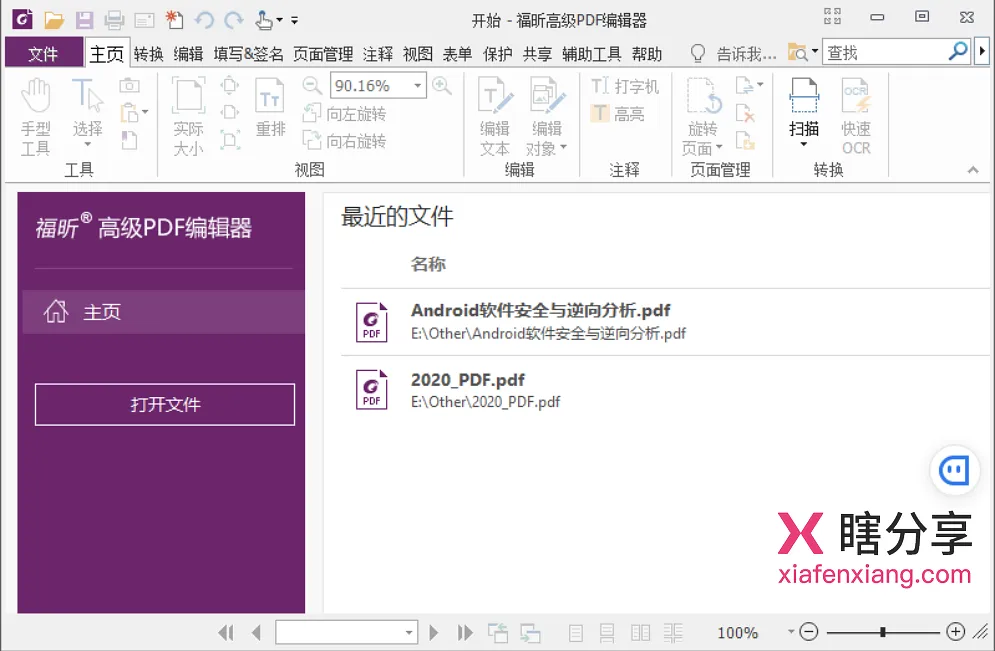Click the Name (名称) column header
The height and width of the screenshot is (651, 995).
[x=428, y=263]
